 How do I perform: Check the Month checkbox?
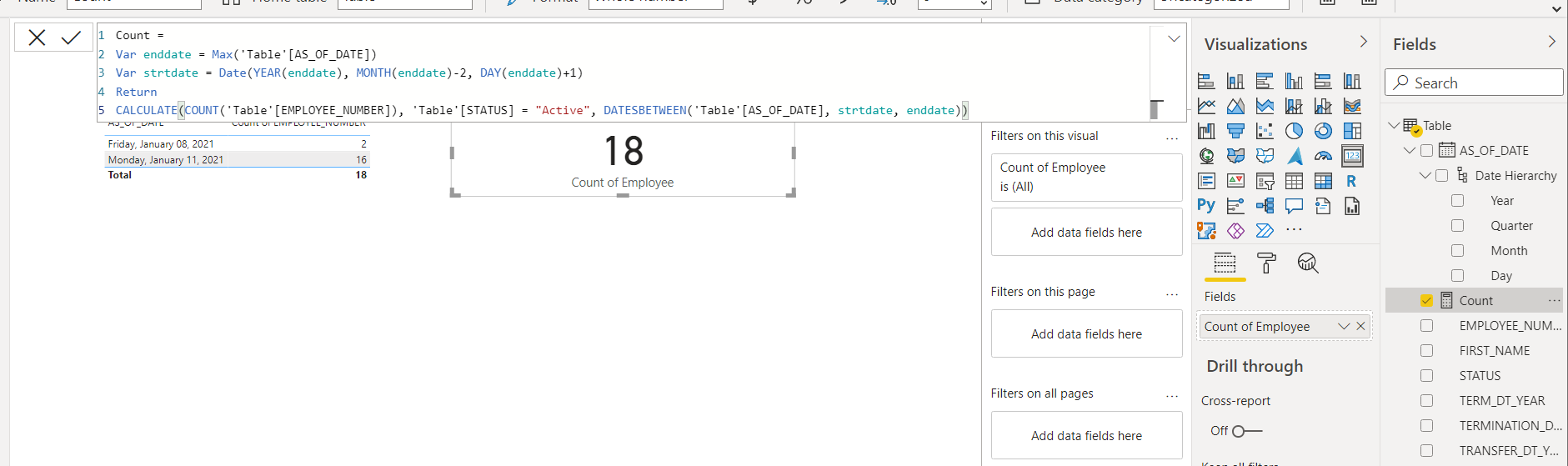[x=1457, y=251]
